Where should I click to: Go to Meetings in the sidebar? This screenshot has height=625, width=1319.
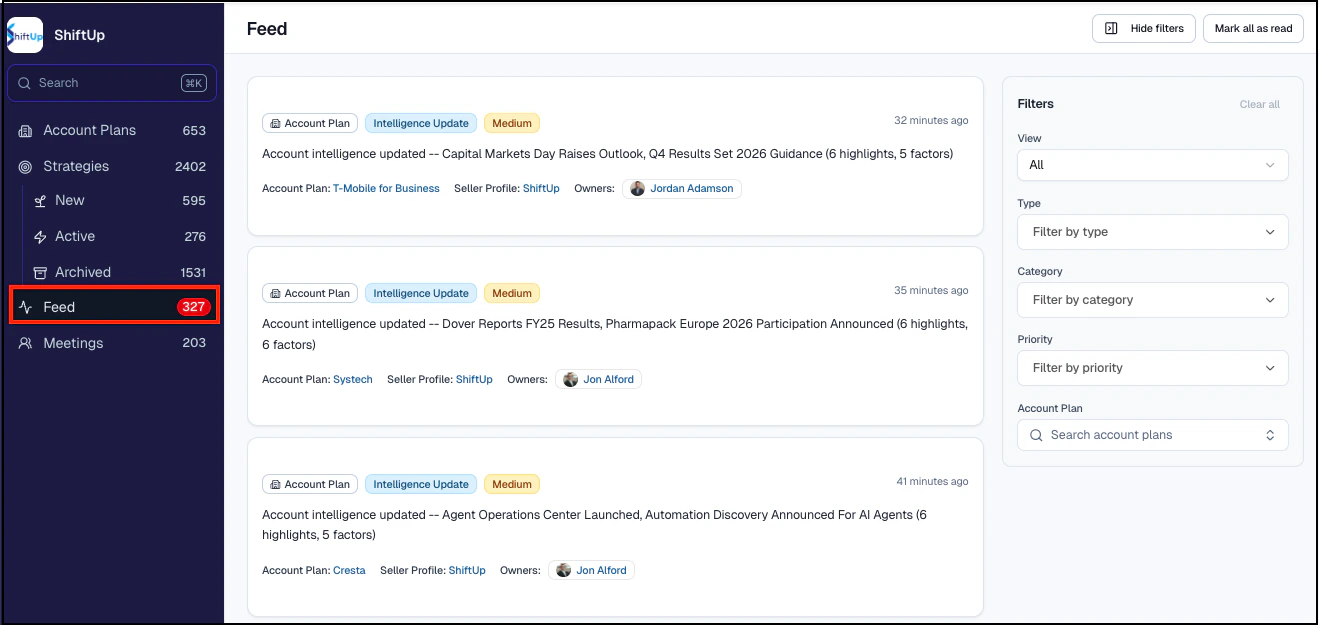point(73,343)
